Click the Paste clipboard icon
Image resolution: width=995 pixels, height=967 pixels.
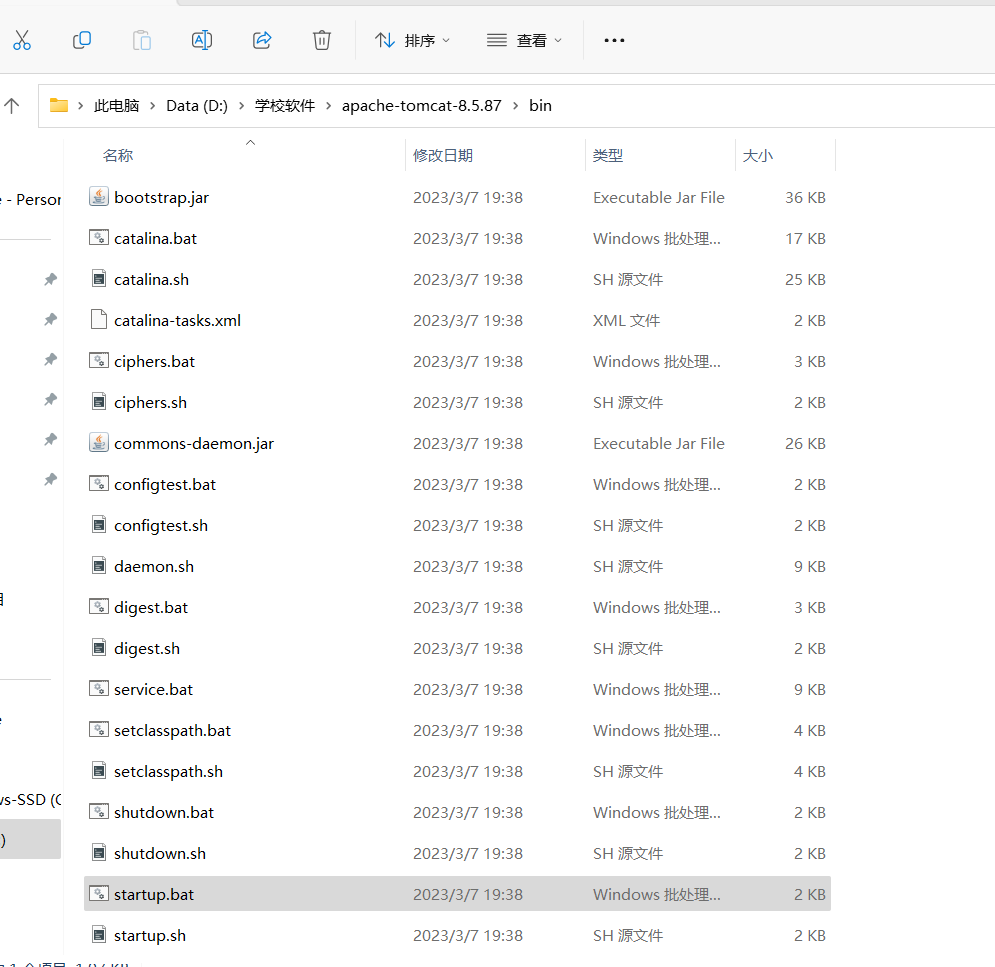click(x=142, y=40)
